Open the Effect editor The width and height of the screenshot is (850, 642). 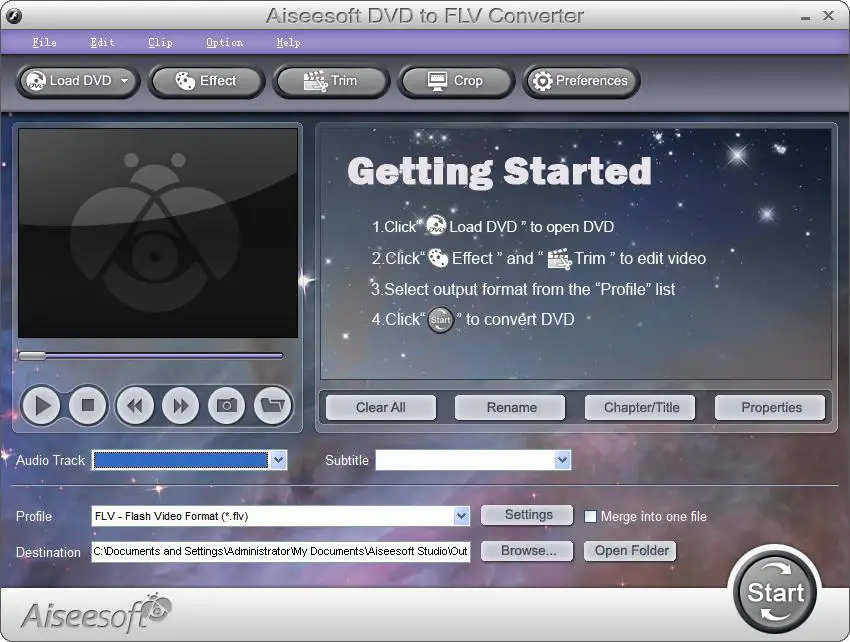click(207, 81)
